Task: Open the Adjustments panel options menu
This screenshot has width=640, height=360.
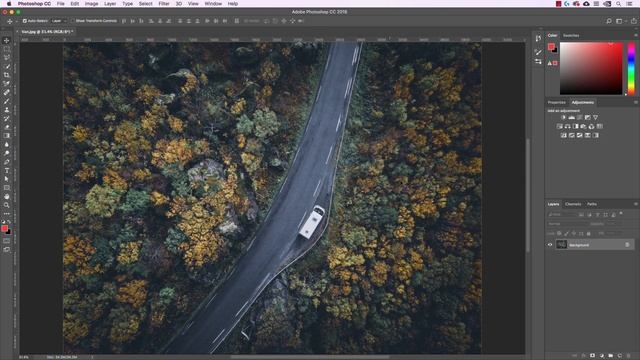Action: click(635, 102)
